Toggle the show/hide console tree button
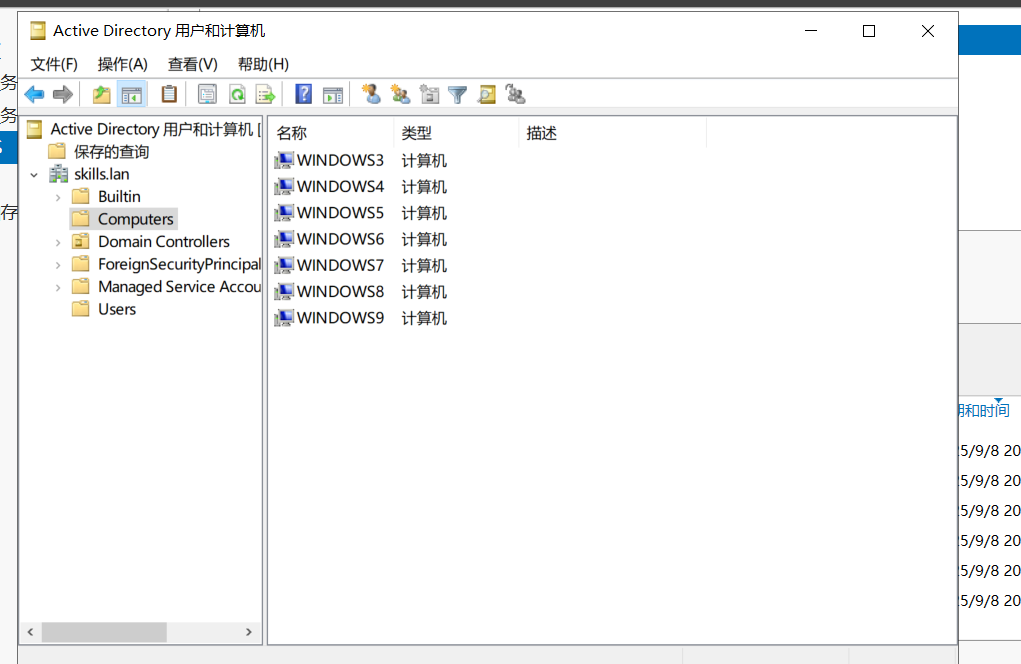This screenshot has width=1021, height=664. point(131,94)
